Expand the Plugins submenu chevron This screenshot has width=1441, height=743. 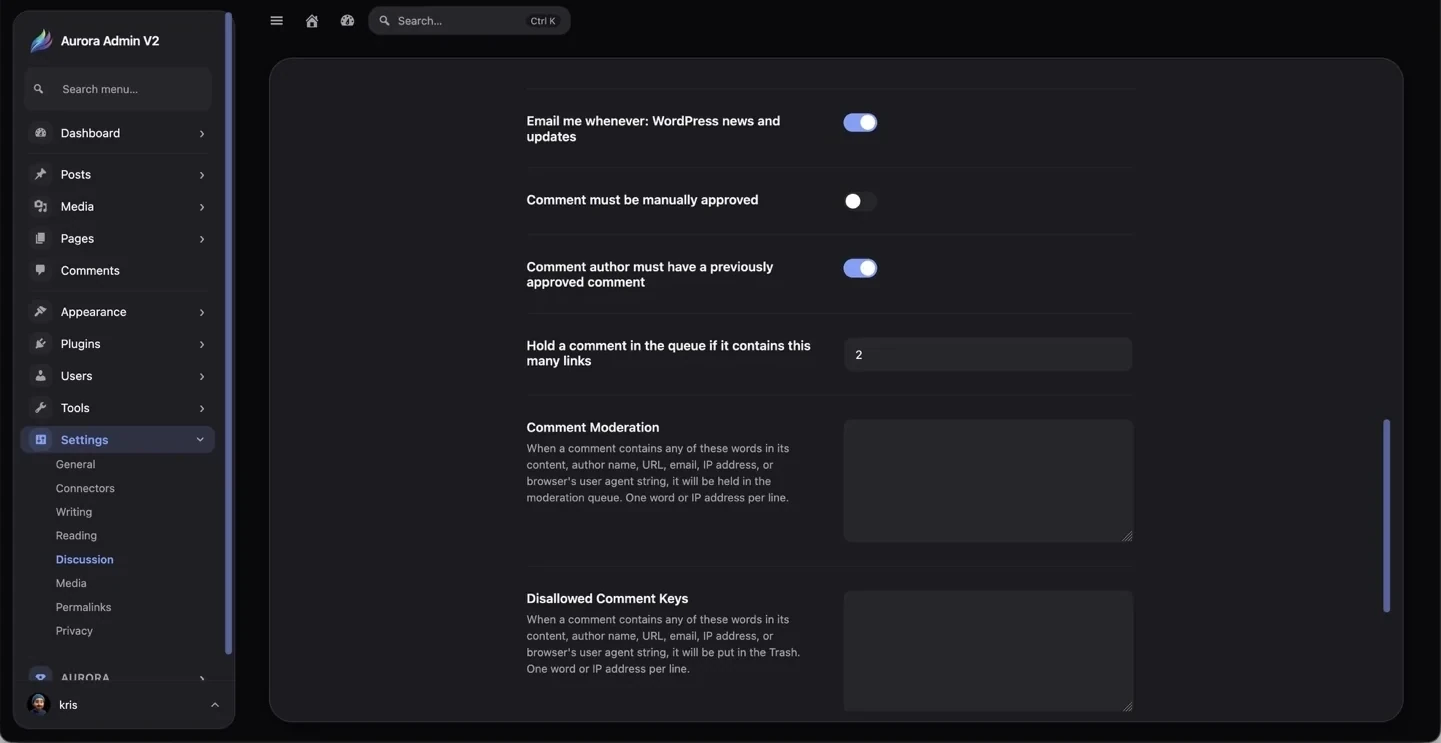point(202,344)
